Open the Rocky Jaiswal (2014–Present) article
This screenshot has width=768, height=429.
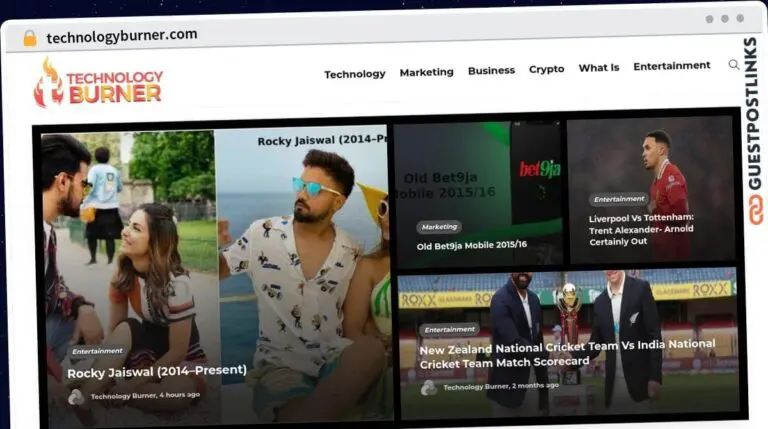pyautogui.click(x=157, y=371)
